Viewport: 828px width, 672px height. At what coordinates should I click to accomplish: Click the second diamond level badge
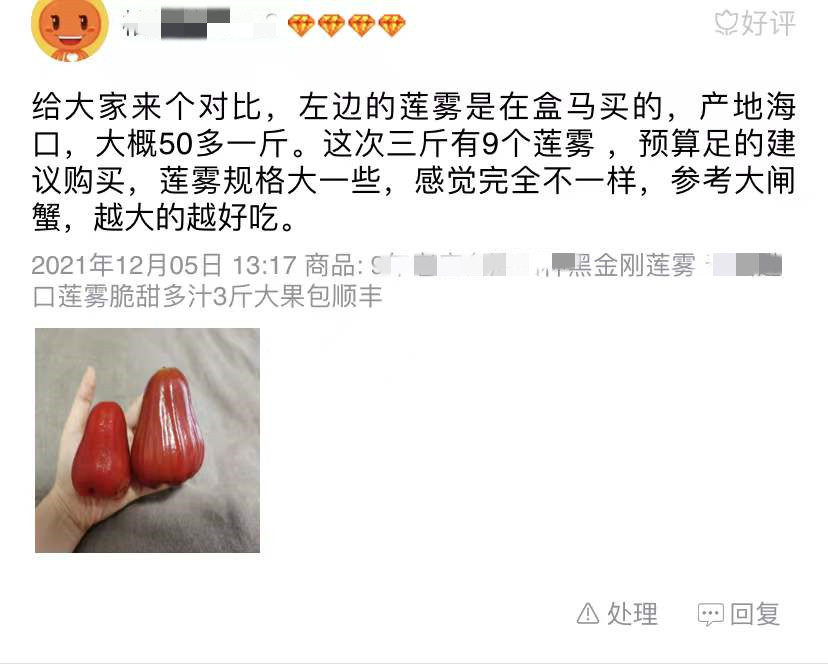[332, 25]
